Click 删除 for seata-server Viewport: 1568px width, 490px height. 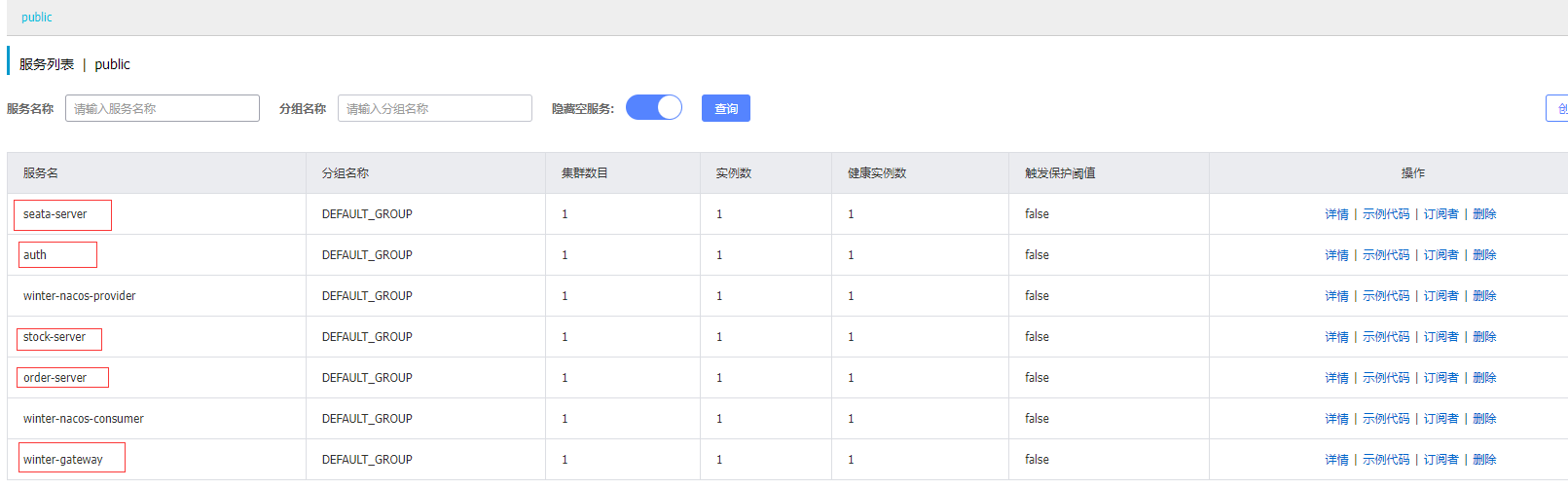click(1484, 214)
